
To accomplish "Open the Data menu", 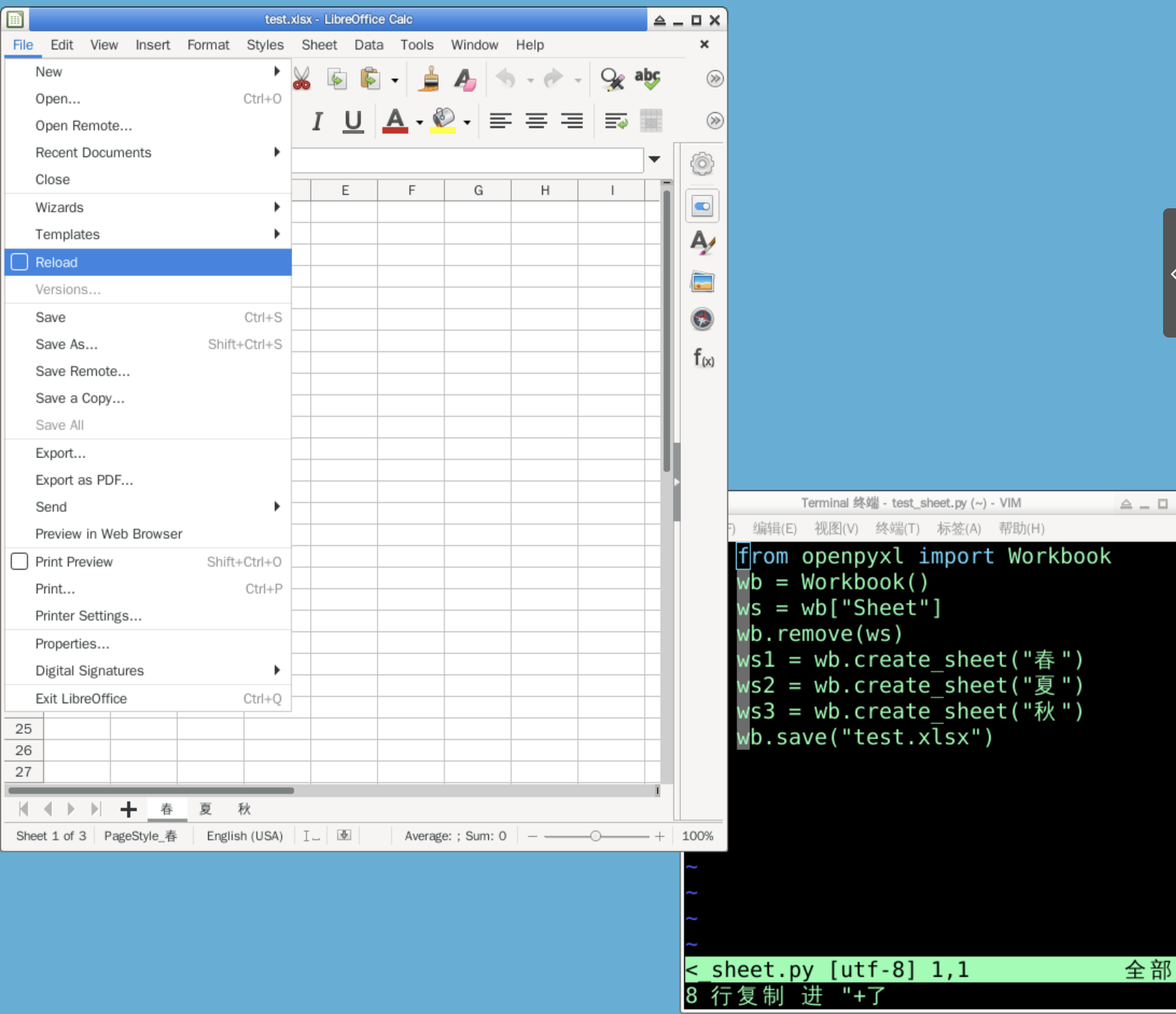I will point(369,45).
